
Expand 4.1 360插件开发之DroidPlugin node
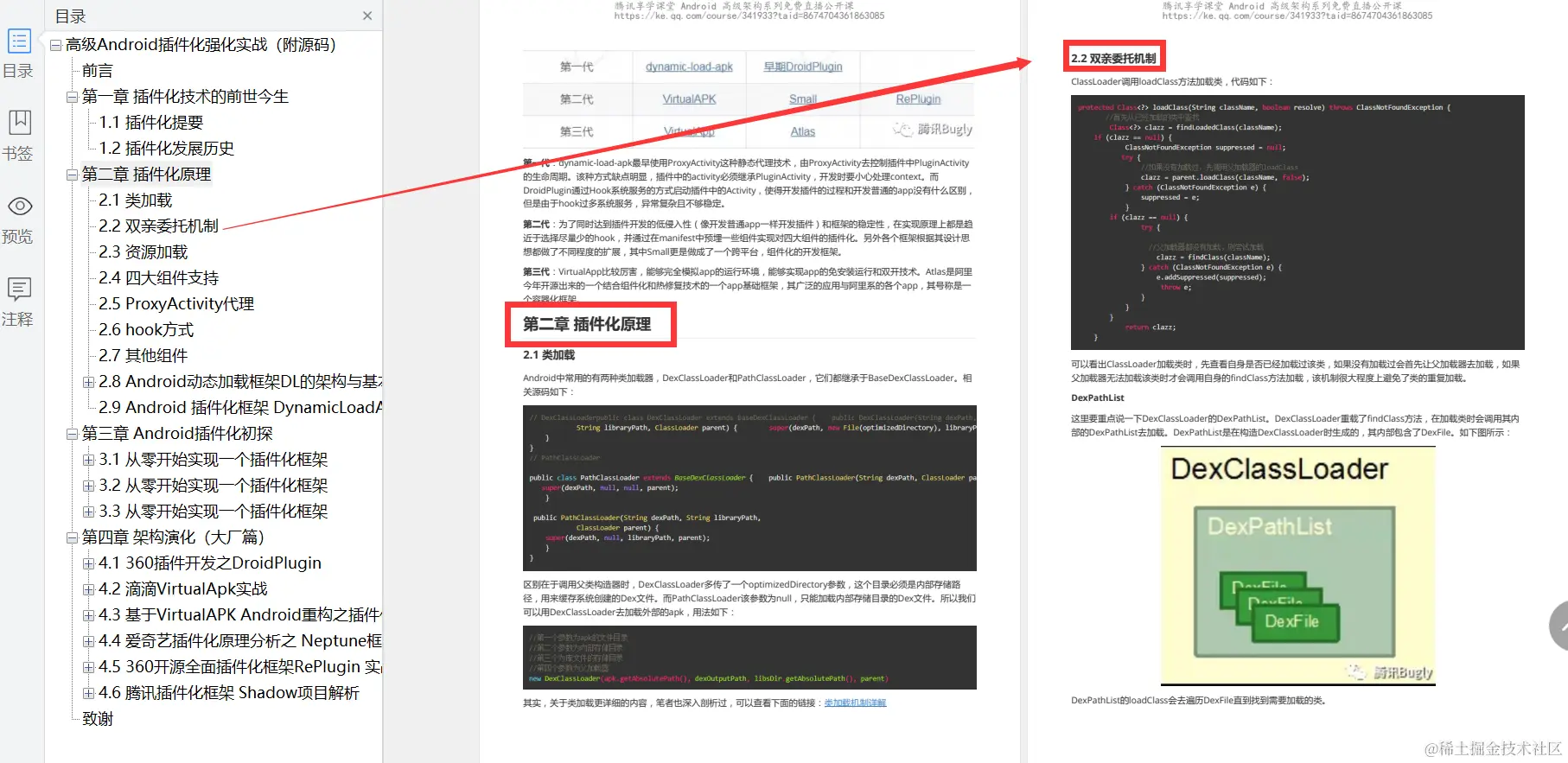click(x=88, y=563)
